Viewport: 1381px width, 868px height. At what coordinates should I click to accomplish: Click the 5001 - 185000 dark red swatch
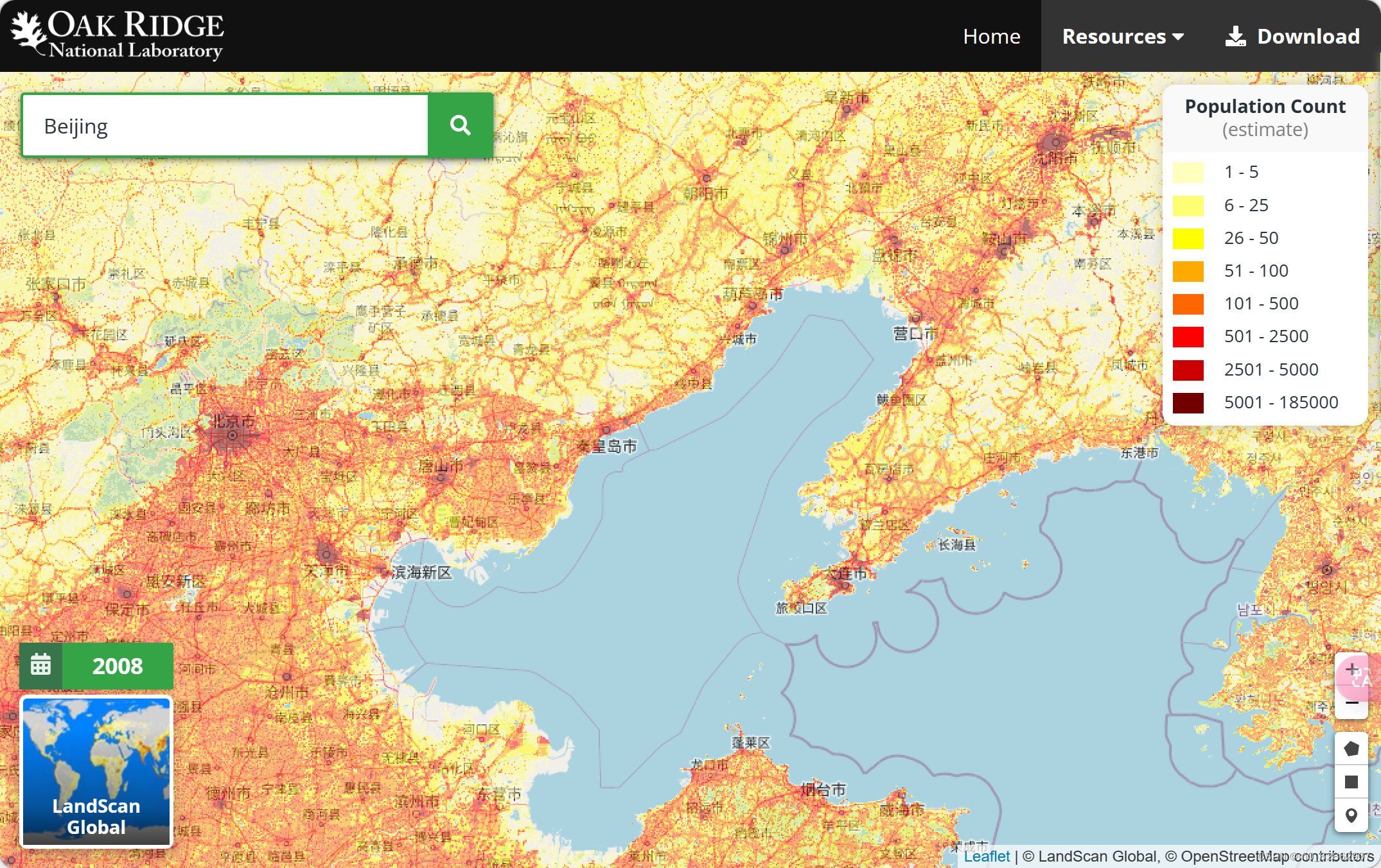(1188, 403)
